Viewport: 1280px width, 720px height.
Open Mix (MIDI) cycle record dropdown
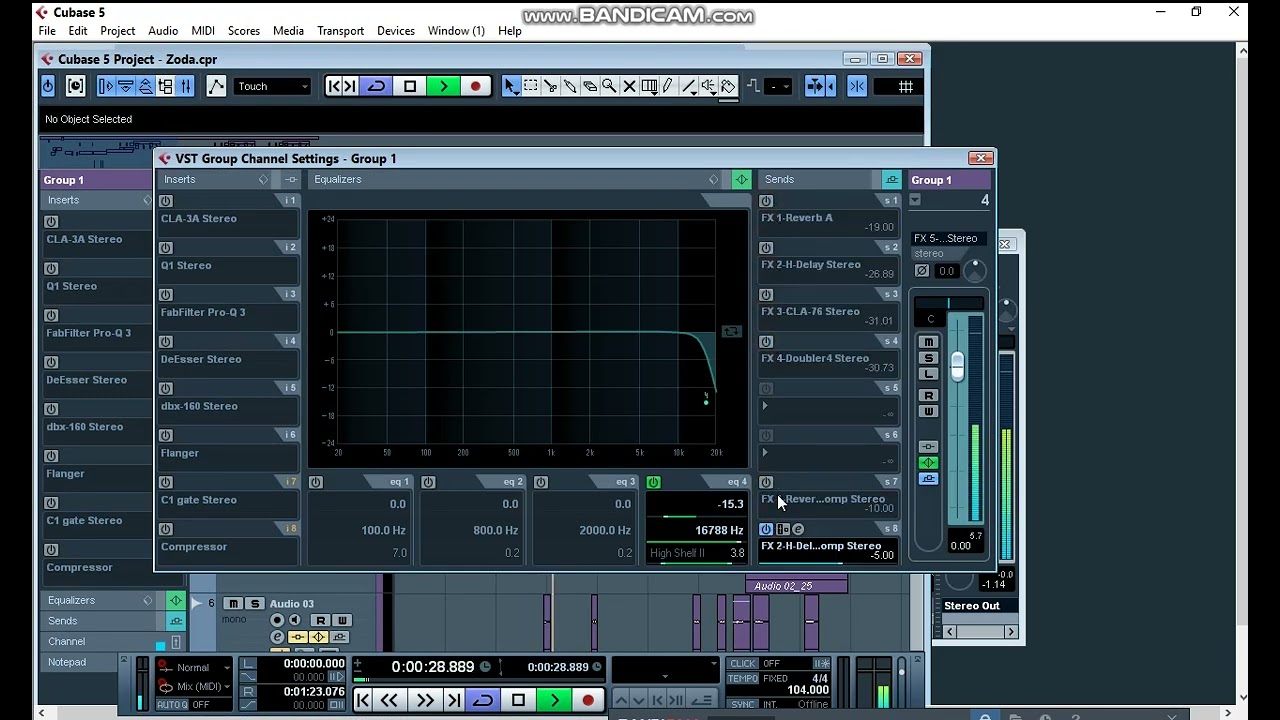196,686
